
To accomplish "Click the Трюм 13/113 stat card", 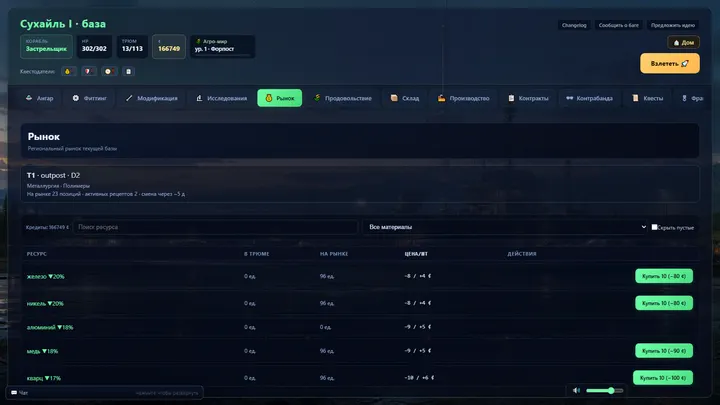I will point(132,46).
